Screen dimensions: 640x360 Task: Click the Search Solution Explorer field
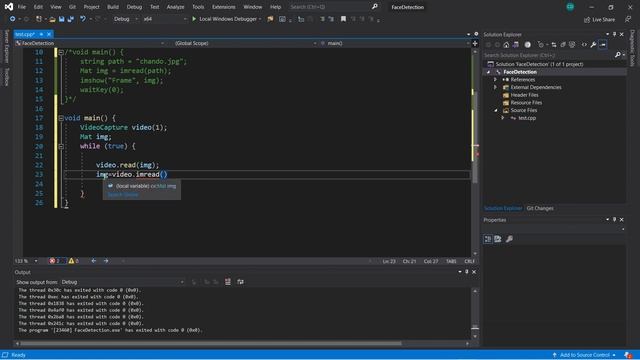point(548,55)
